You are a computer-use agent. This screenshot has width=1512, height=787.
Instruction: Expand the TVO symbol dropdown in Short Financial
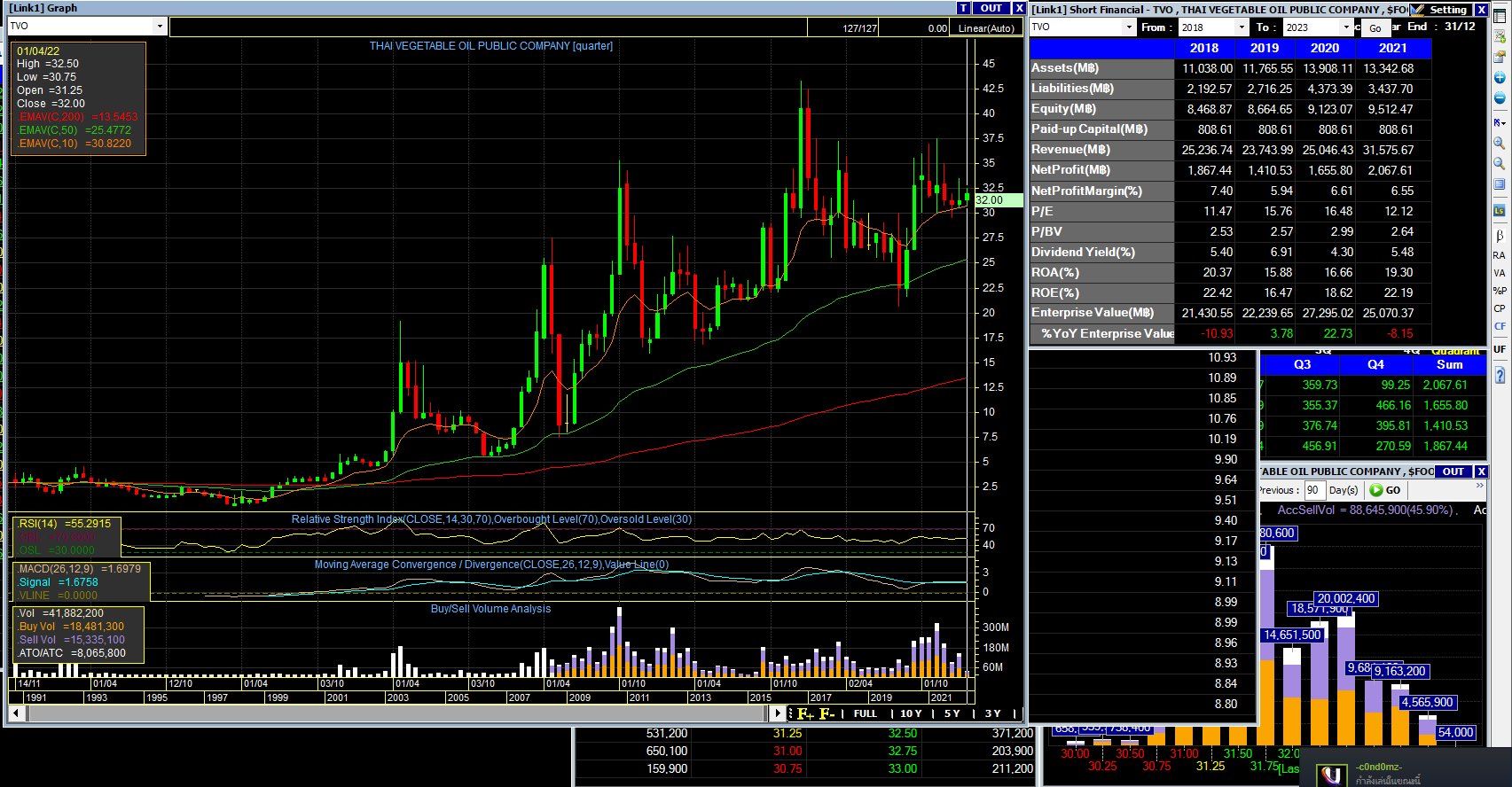coord(1129,27)
